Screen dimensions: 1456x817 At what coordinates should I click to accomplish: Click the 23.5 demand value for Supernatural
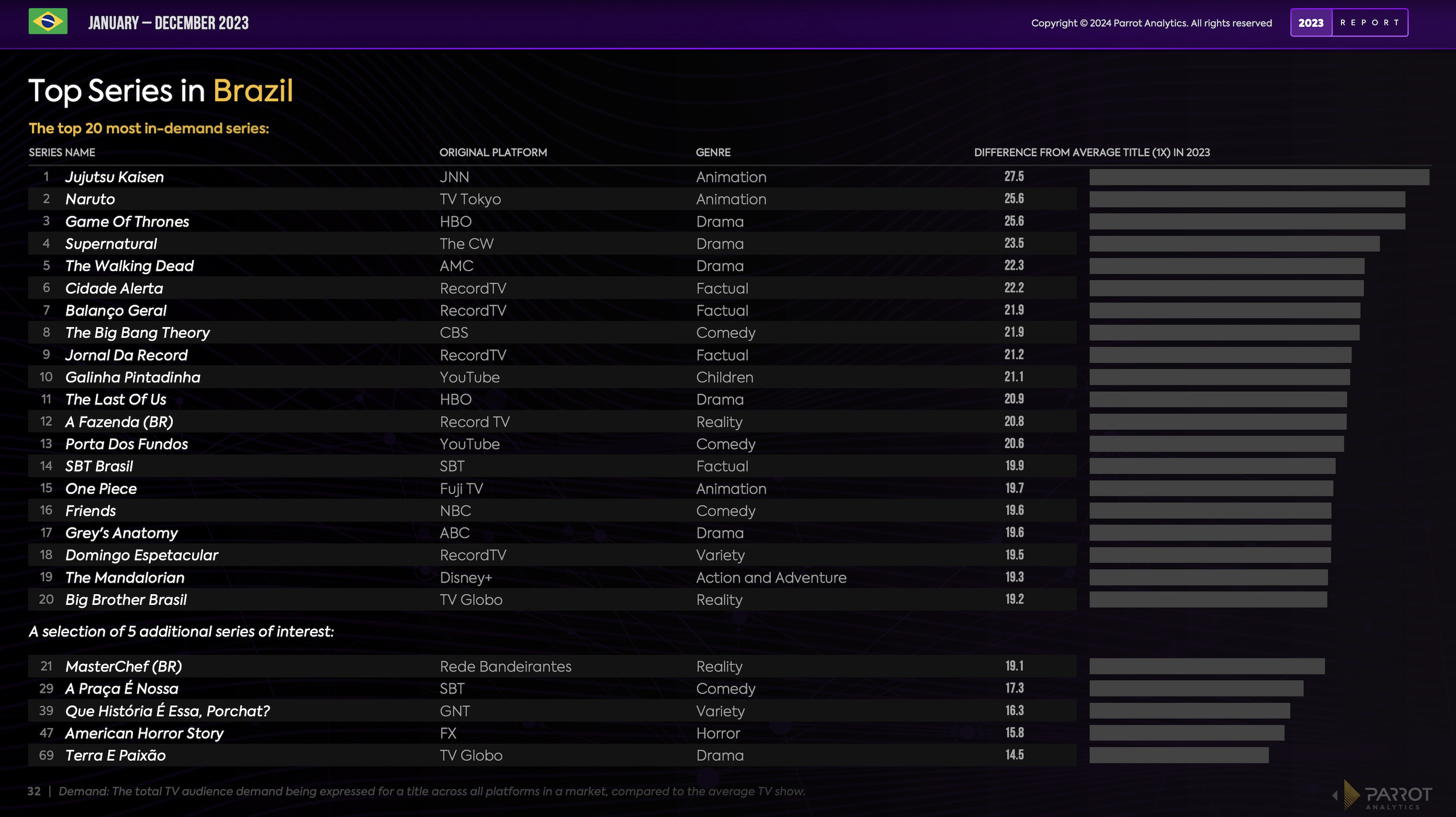(1014, 244)
